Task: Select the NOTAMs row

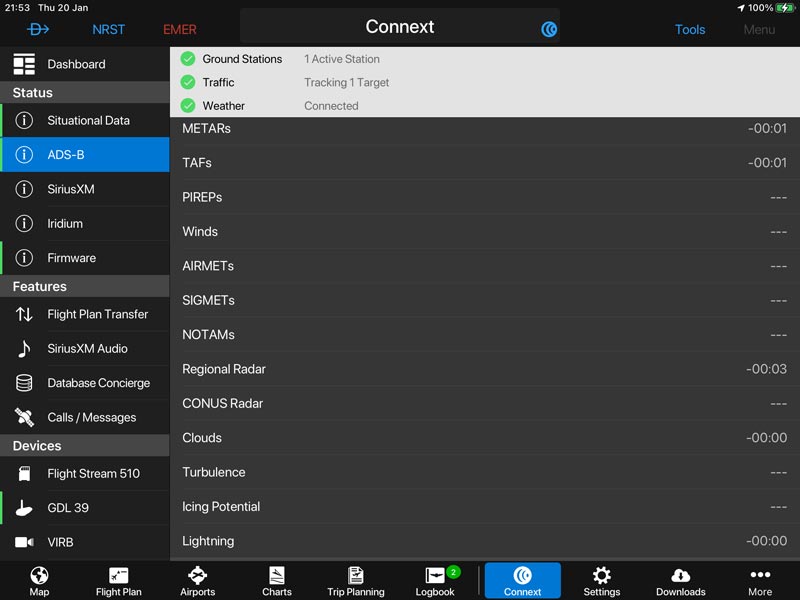Action: pos(485,335)
